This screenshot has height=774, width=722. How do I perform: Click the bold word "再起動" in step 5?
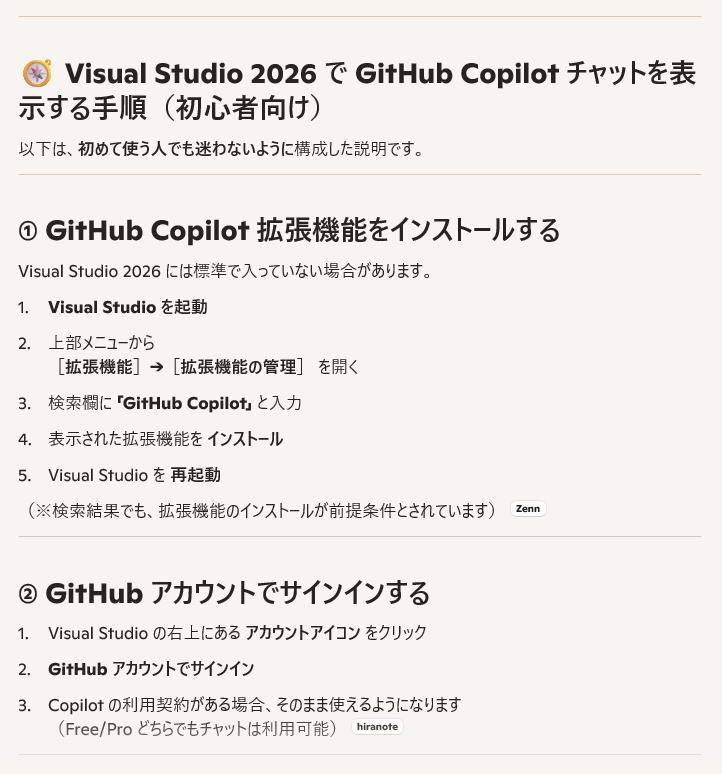195,475
